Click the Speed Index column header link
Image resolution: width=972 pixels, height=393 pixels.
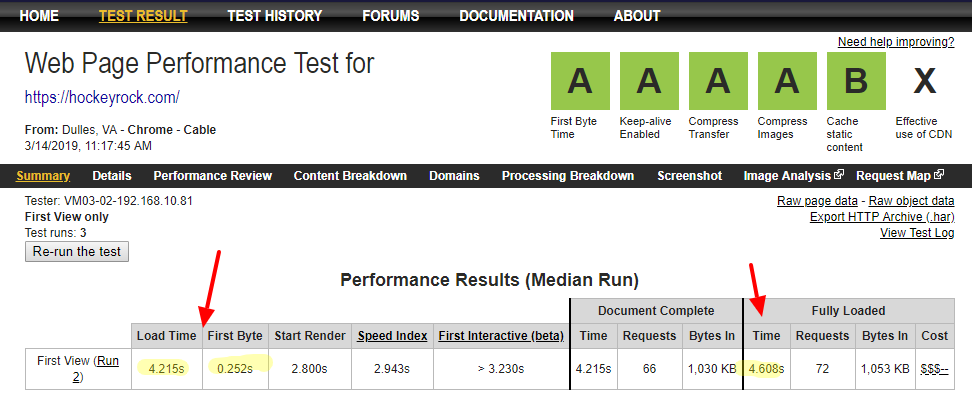coord(392,336)
